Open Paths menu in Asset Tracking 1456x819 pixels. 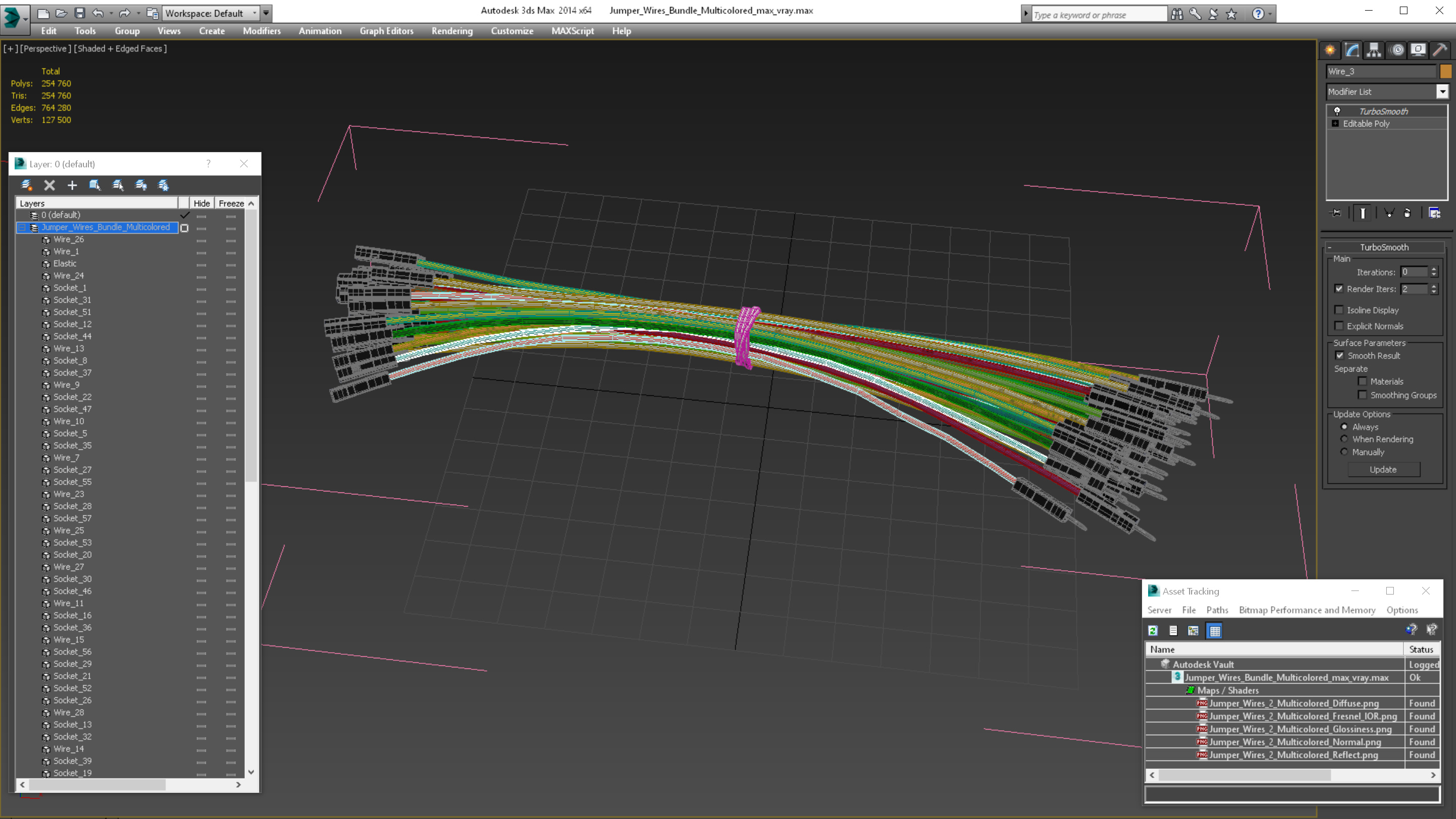pos(1217,610)
